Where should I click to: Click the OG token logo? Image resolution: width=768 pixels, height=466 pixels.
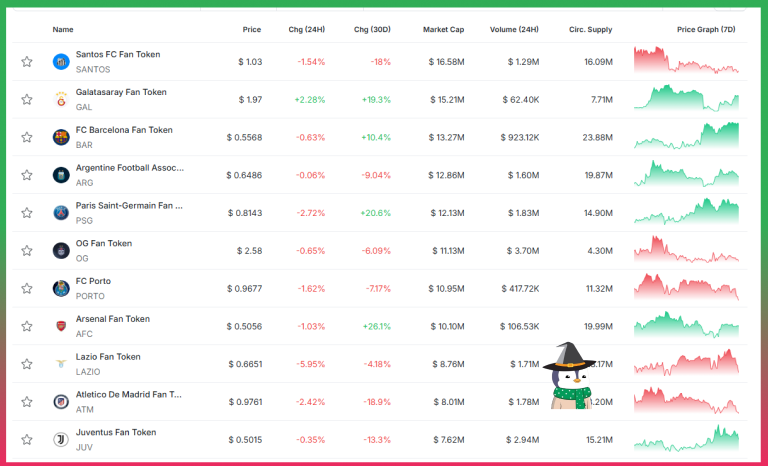point(61,250)
